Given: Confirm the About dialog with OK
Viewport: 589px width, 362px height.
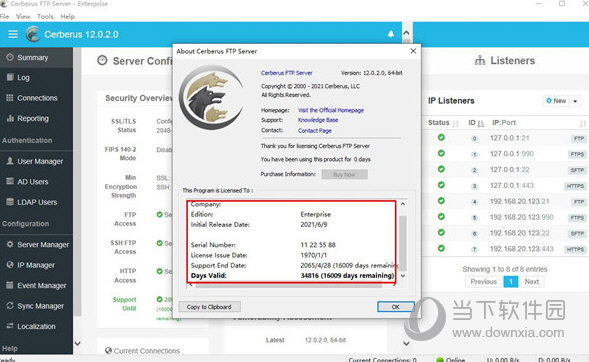Looking at the screenshot, I should coord(396,307).
